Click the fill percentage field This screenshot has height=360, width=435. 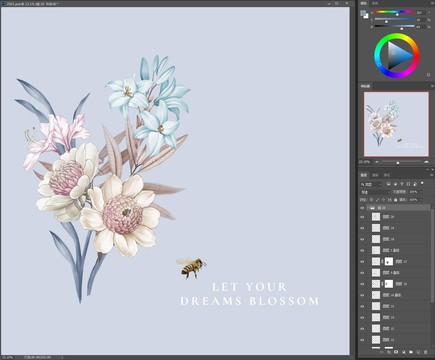(413, 200)
